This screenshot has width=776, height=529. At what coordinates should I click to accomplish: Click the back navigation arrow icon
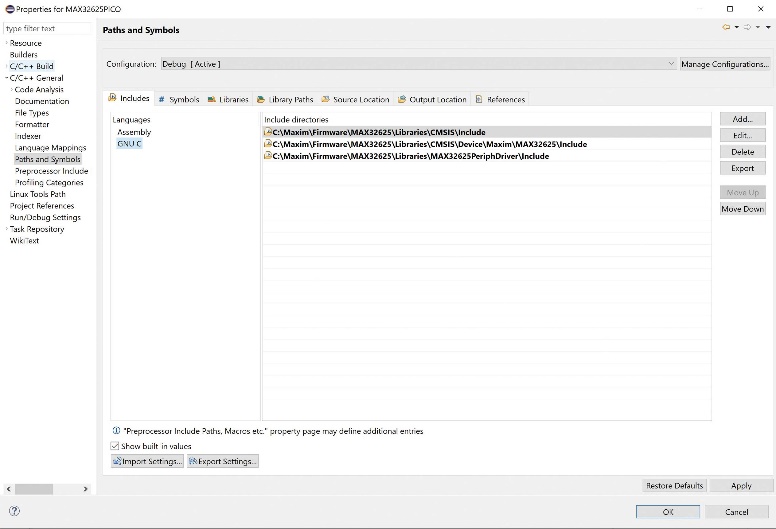726,28
